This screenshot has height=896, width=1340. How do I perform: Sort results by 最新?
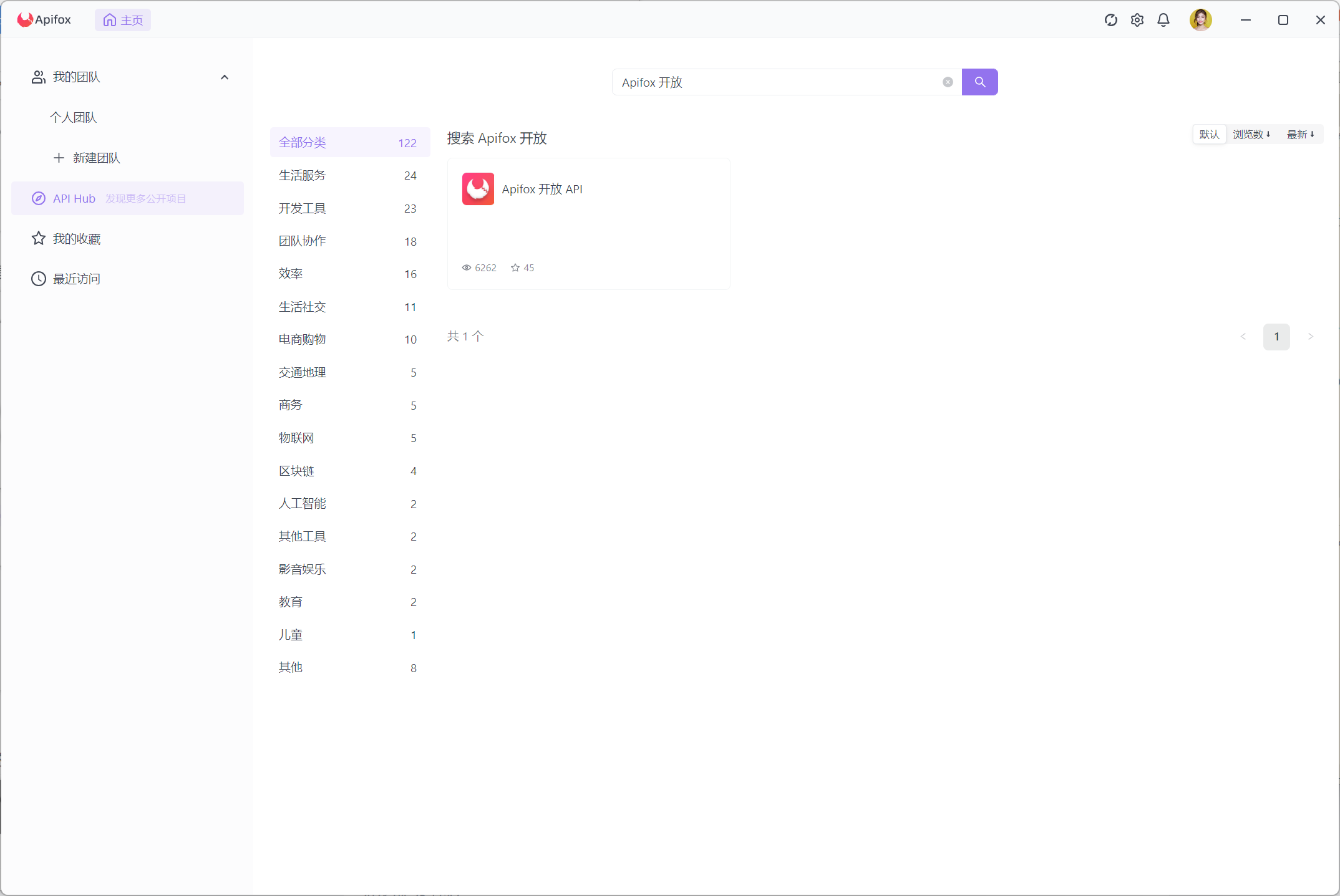point(1300,135)
